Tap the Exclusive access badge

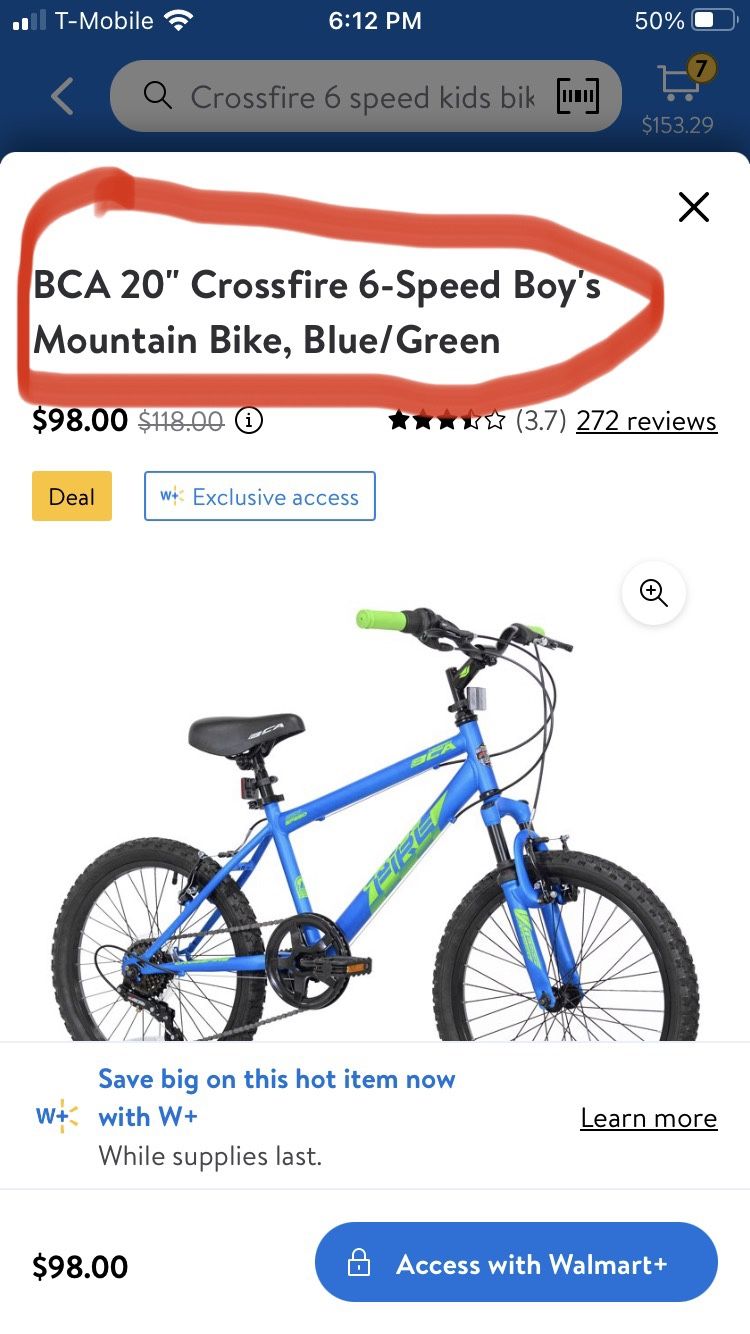(260, 496)
